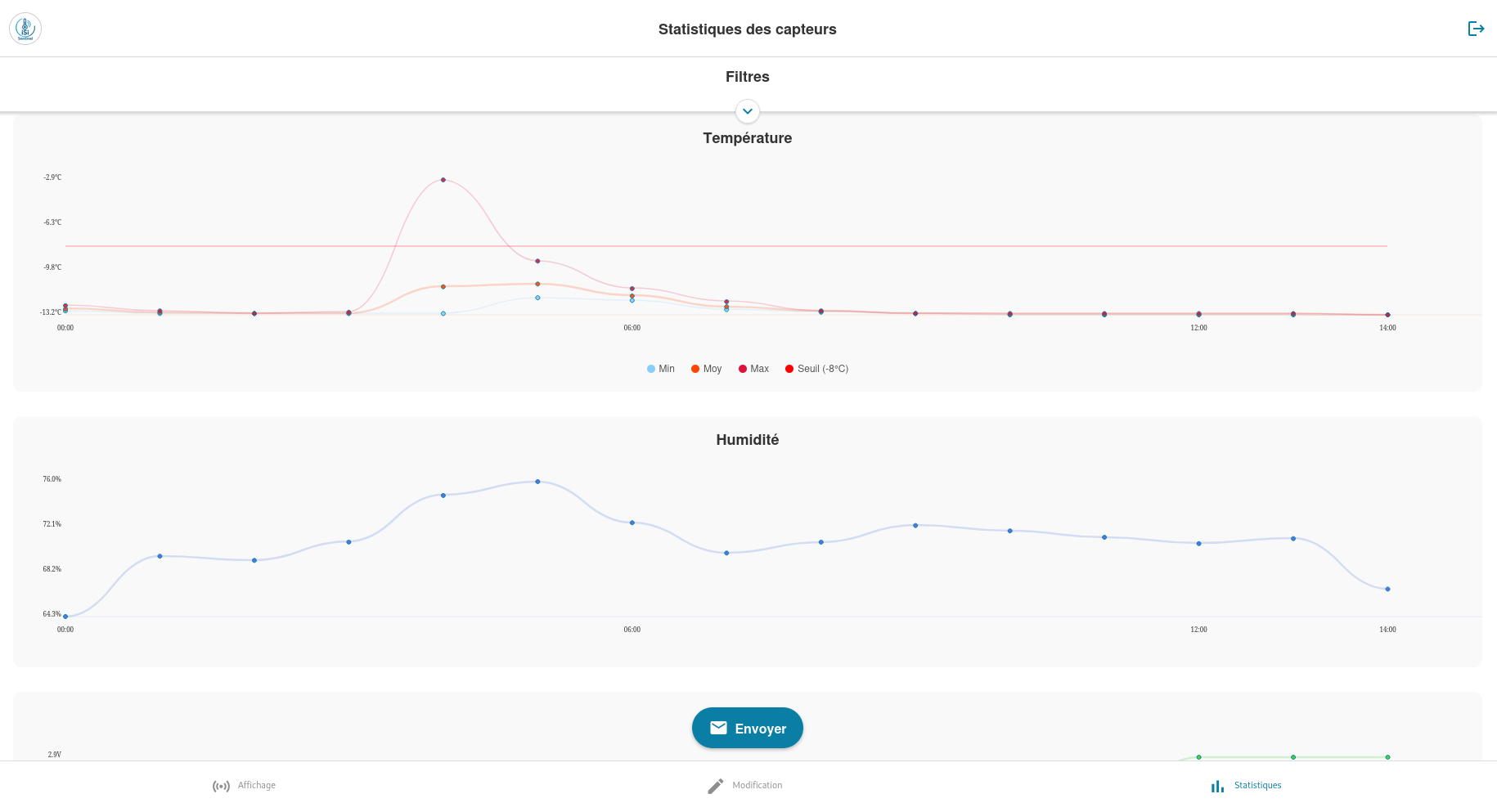Open the Modification tab
1497x812 pixels.
point(757,785)
